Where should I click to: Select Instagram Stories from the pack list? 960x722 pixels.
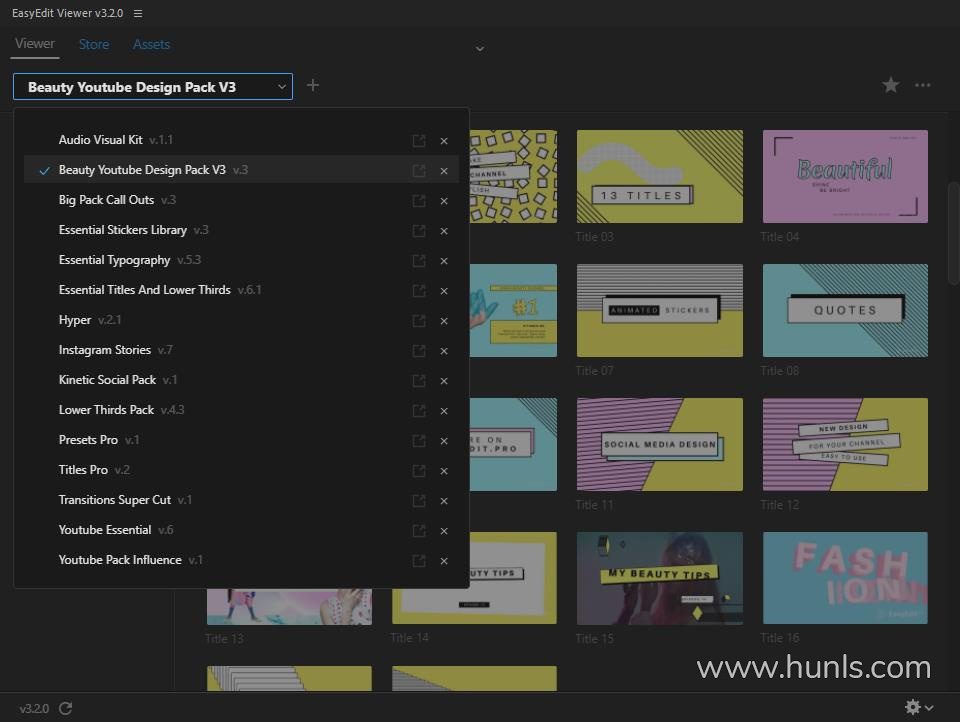click(105, 350)
